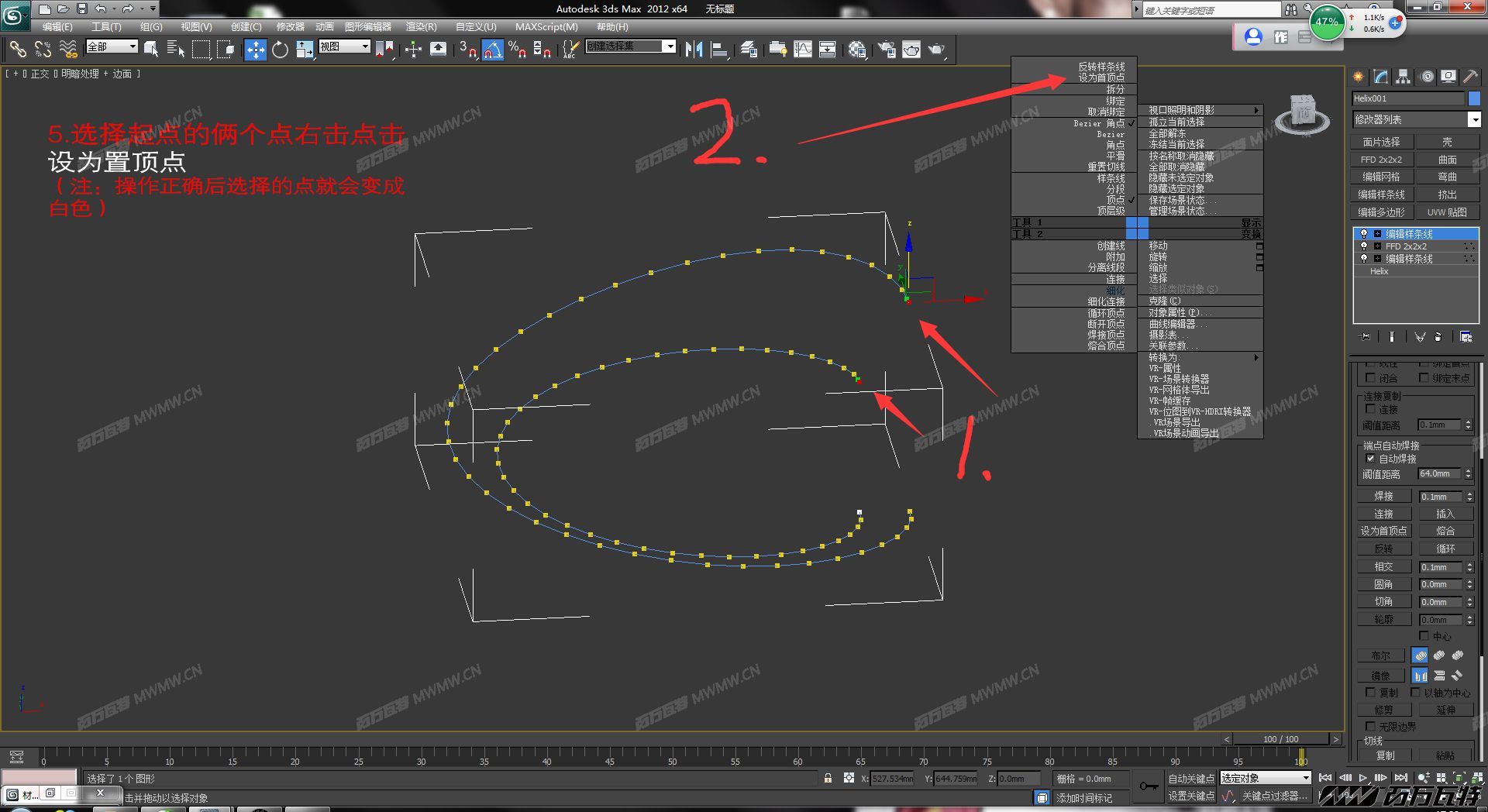Check the 闭合 checkbox

(1370, 378)
